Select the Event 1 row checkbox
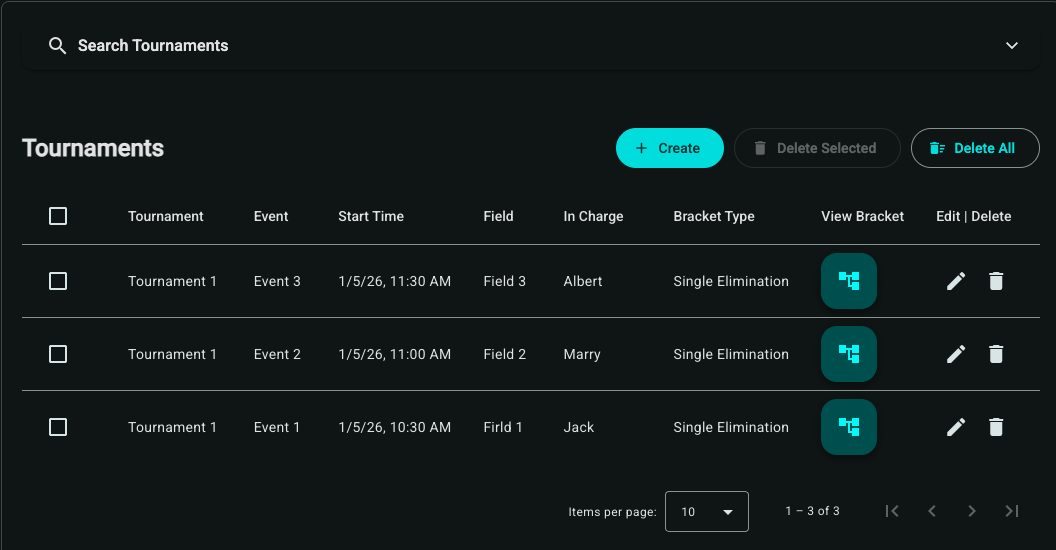The width and height of the screenshot is (1056, 550). [58, 427]
